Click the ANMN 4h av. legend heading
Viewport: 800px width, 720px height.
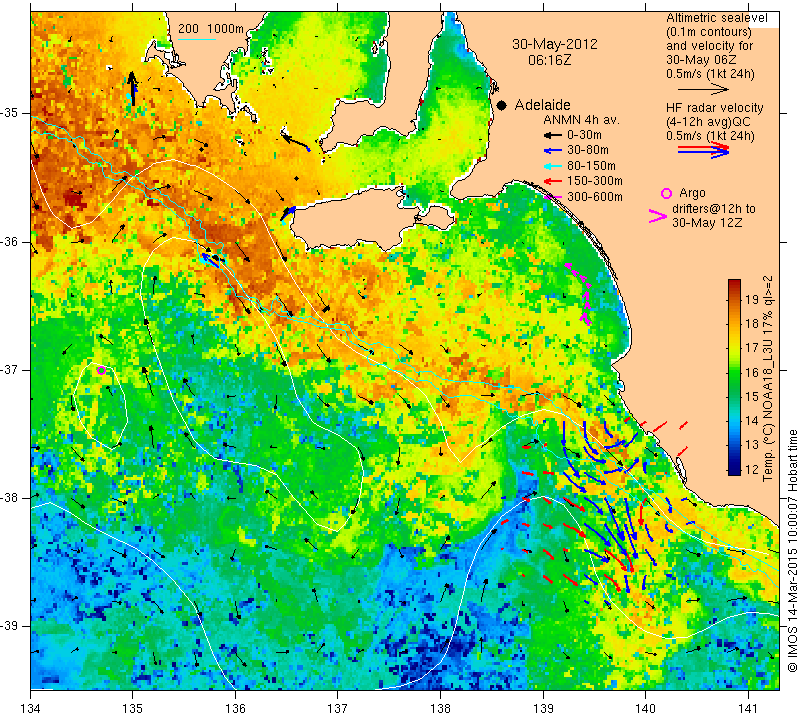581,120
